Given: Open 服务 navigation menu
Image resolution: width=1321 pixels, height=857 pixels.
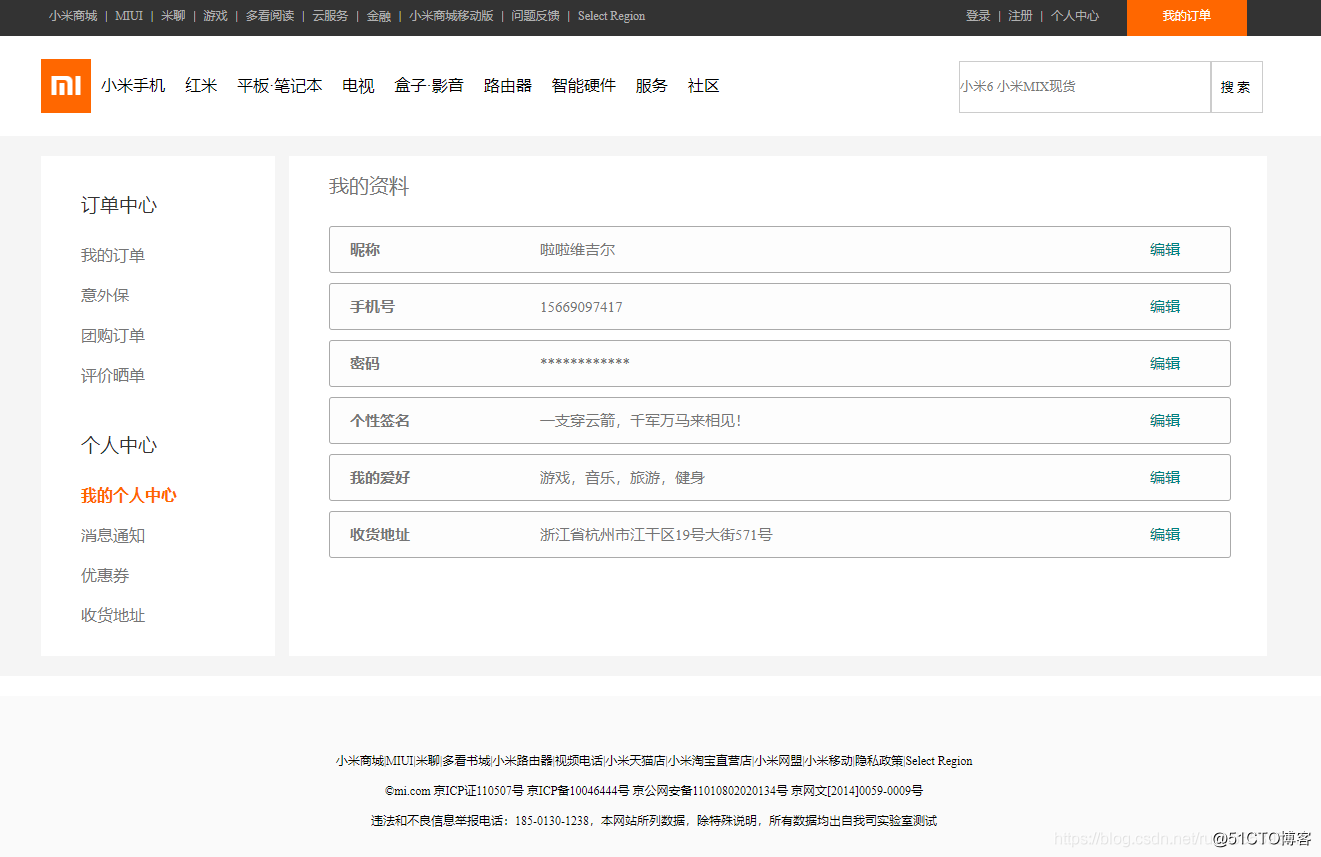Looking at the screenshot, I should [x=651, y=86].
